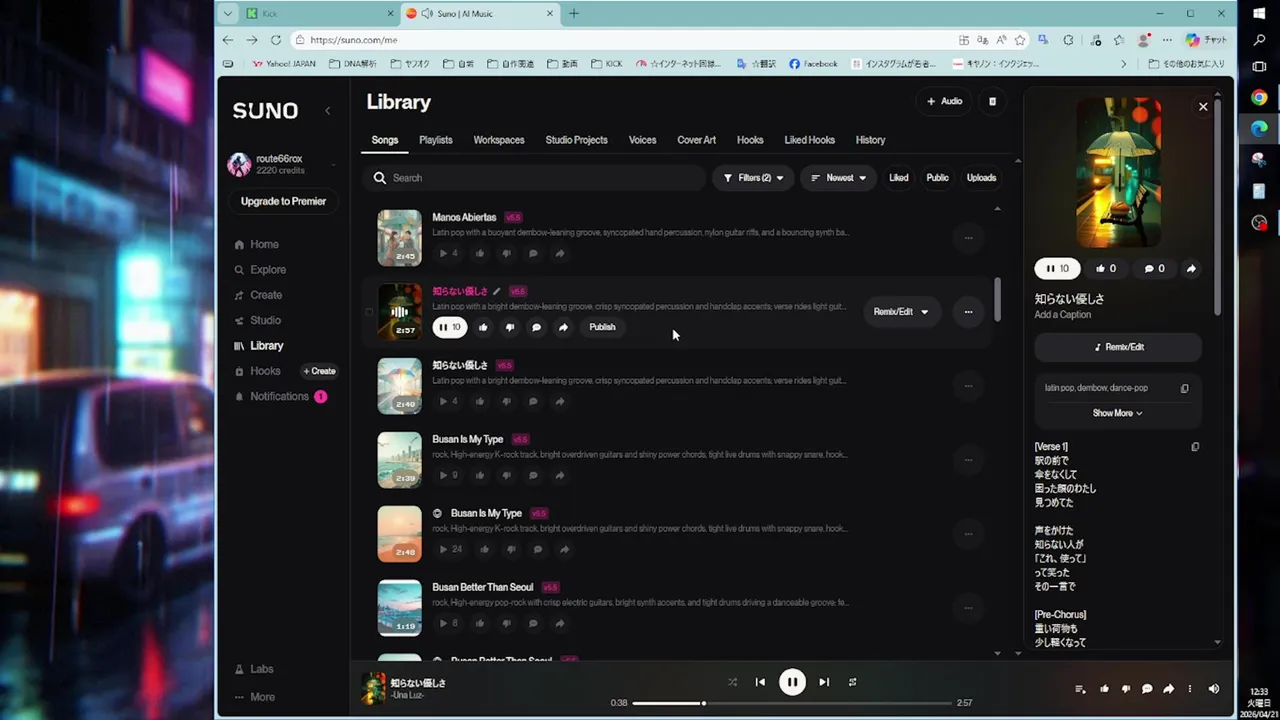
Task: Skip to previous track
Action: [x=760, y=682]
